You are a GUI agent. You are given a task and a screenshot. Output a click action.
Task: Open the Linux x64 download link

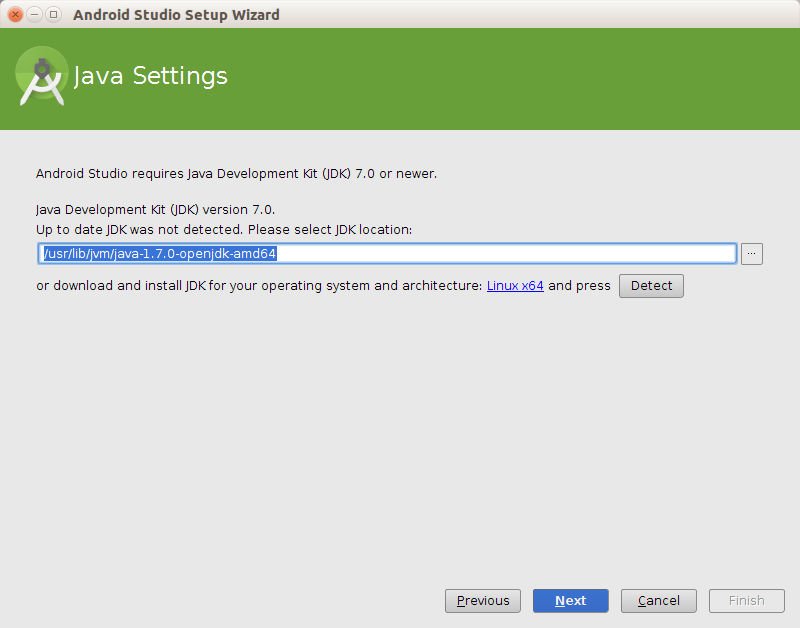point(515,285)
